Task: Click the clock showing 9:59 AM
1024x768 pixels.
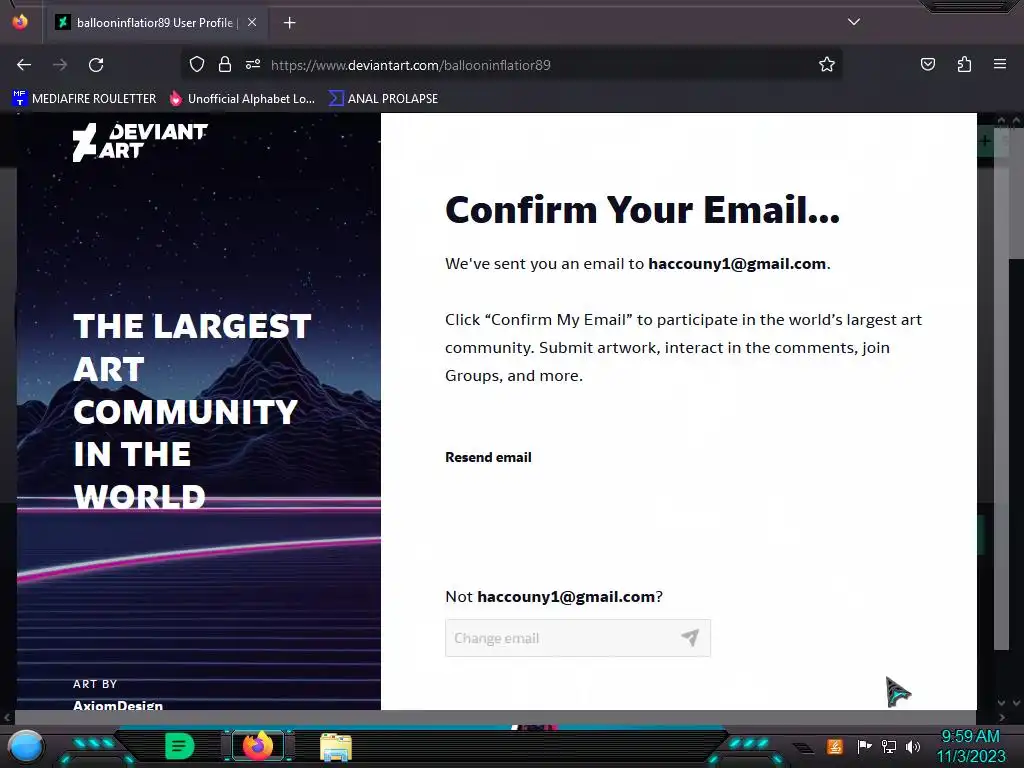Action: 970,737
